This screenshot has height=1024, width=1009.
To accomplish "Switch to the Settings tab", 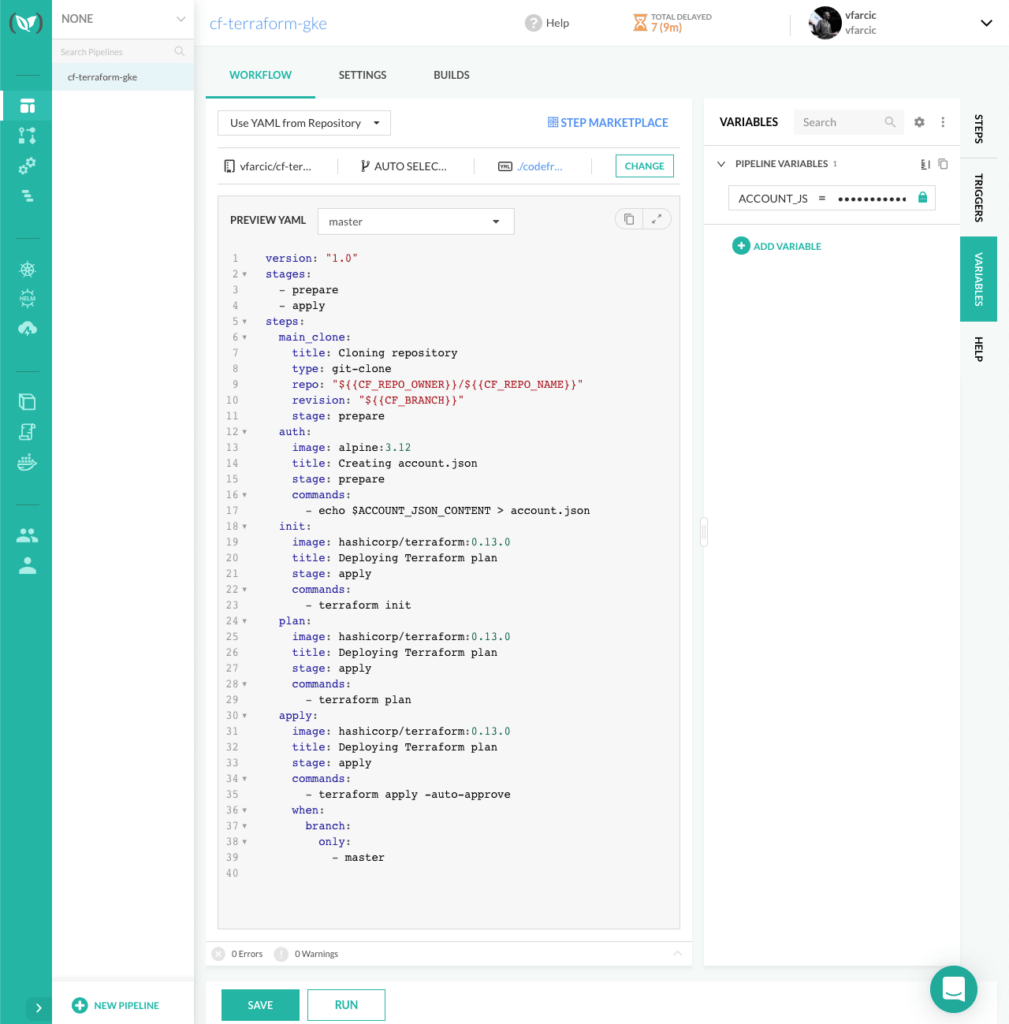I will point(362,75).
